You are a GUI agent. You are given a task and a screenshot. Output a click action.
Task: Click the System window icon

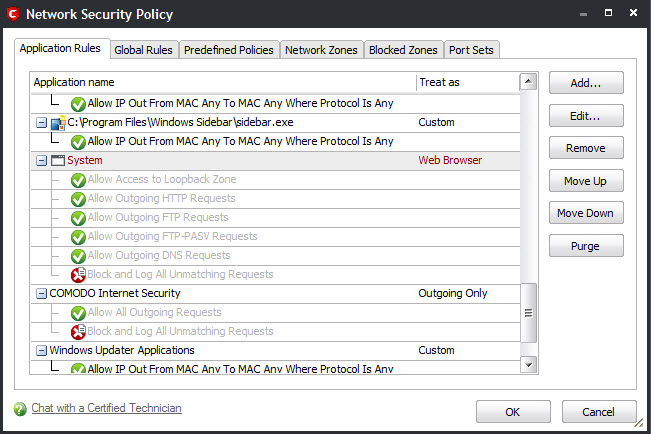click(58, 160)
